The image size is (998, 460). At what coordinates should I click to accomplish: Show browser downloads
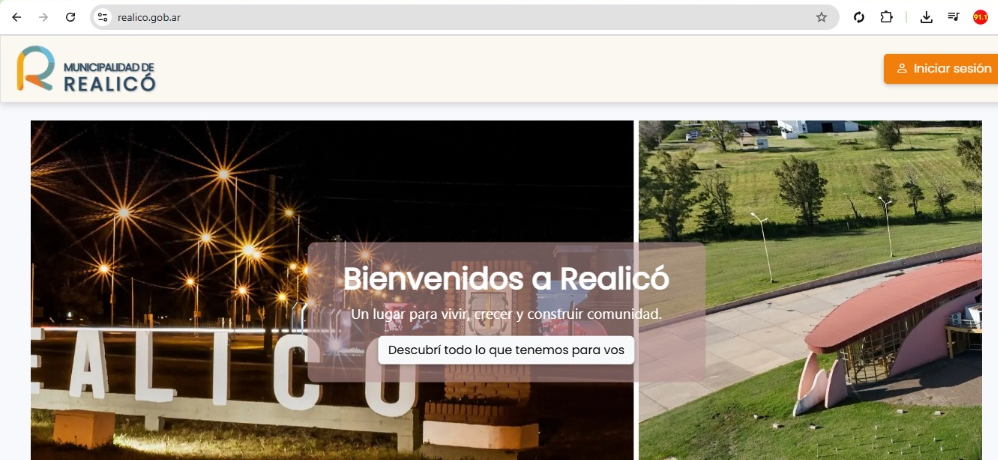coord(926,17)
